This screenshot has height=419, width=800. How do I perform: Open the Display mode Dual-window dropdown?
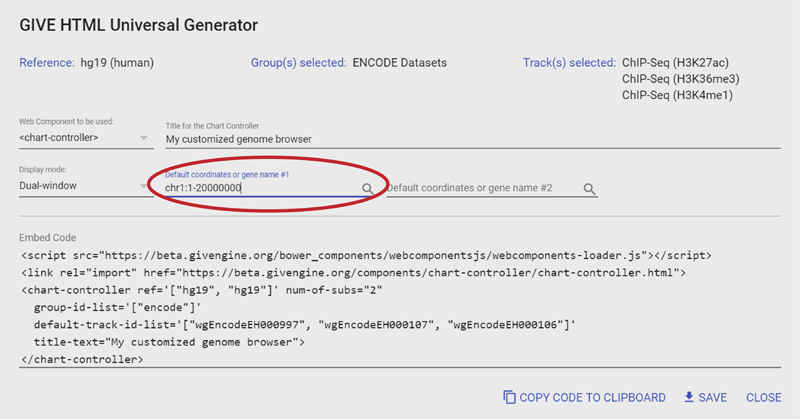(86, 186)
